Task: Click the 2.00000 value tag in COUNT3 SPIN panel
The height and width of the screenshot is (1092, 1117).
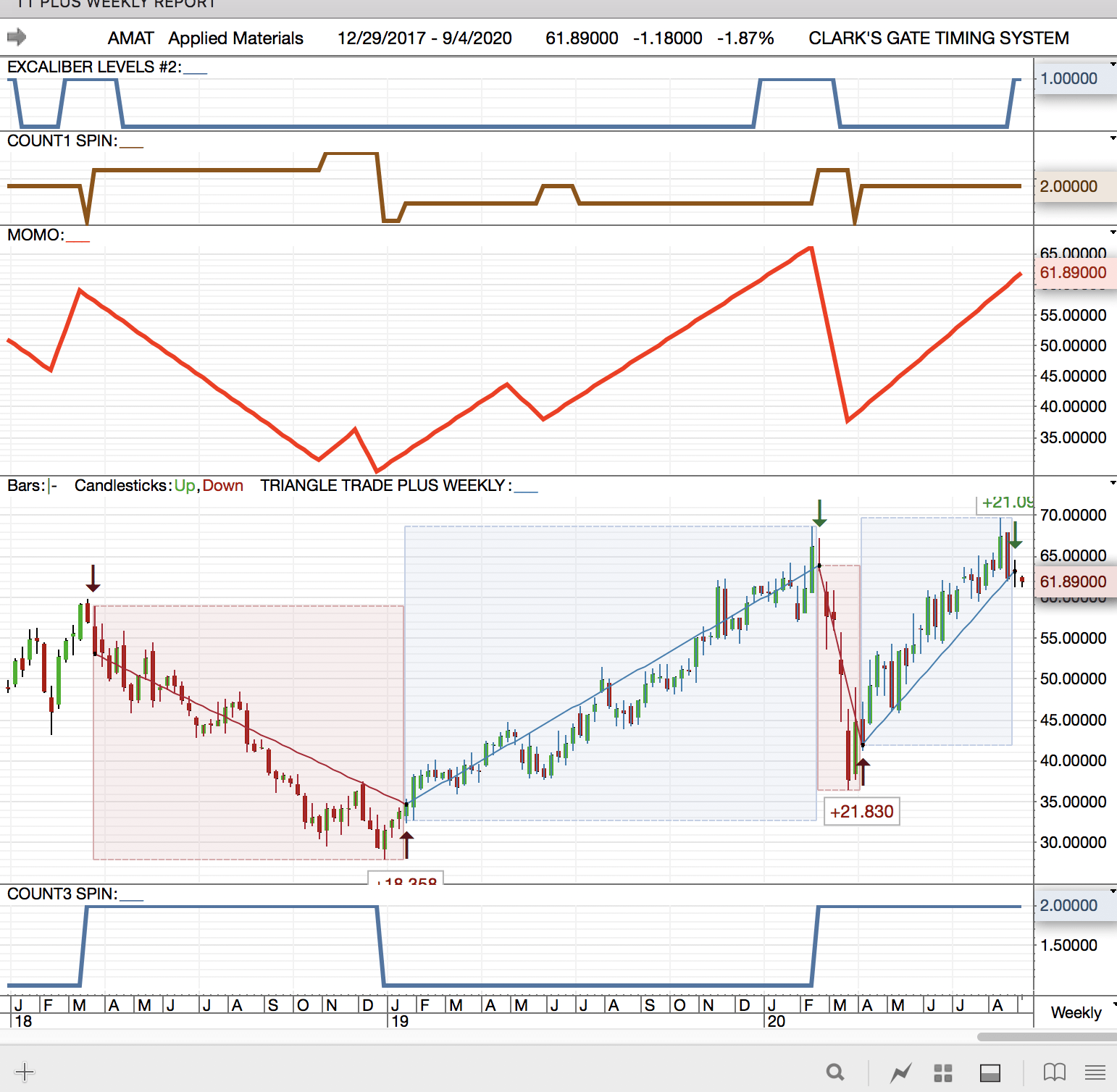Action: point(1075,905)
